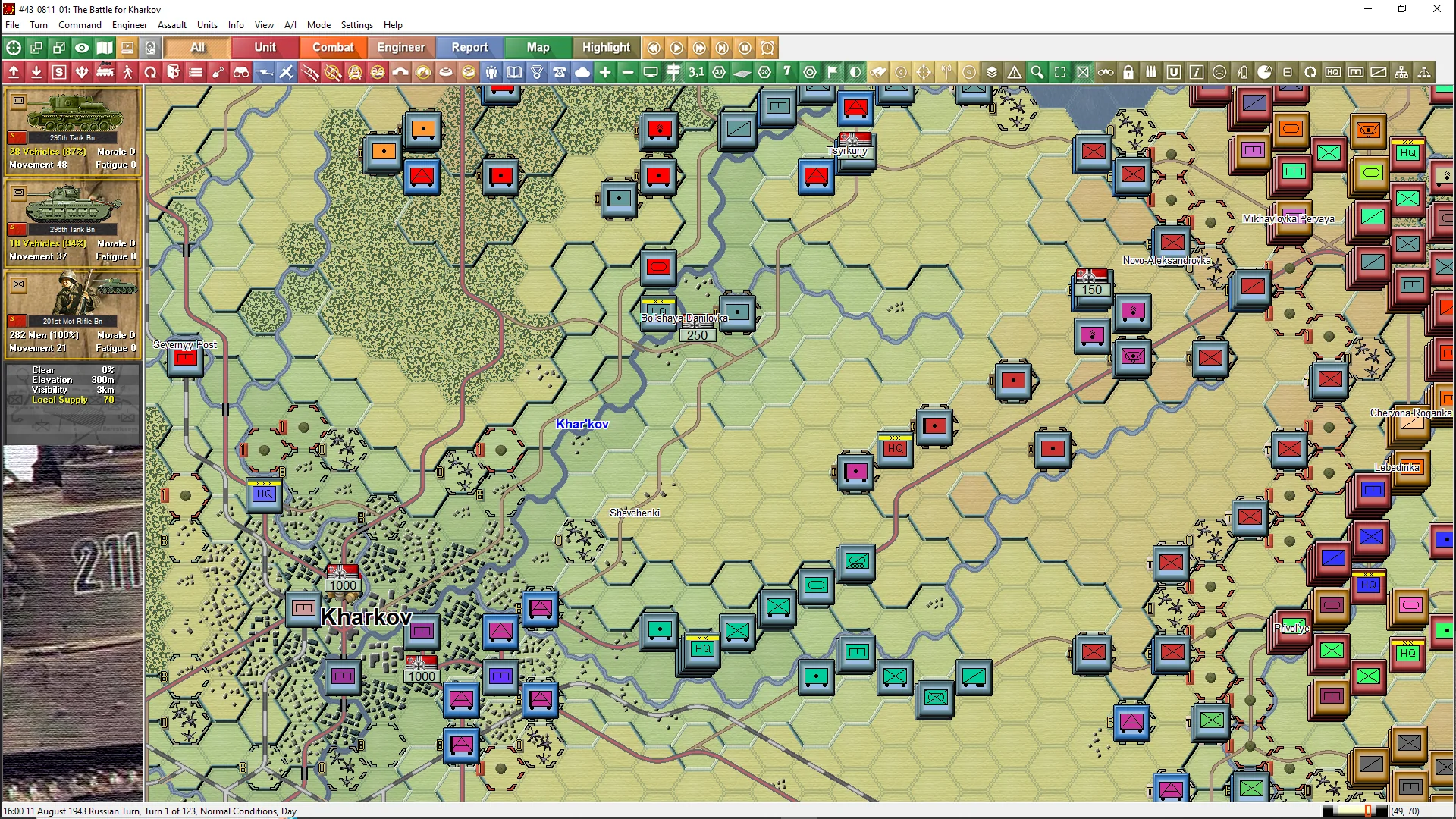This screenshot has height=819, width=1456.
Task: Click the alarm clock icon
Action: point(767,48)
